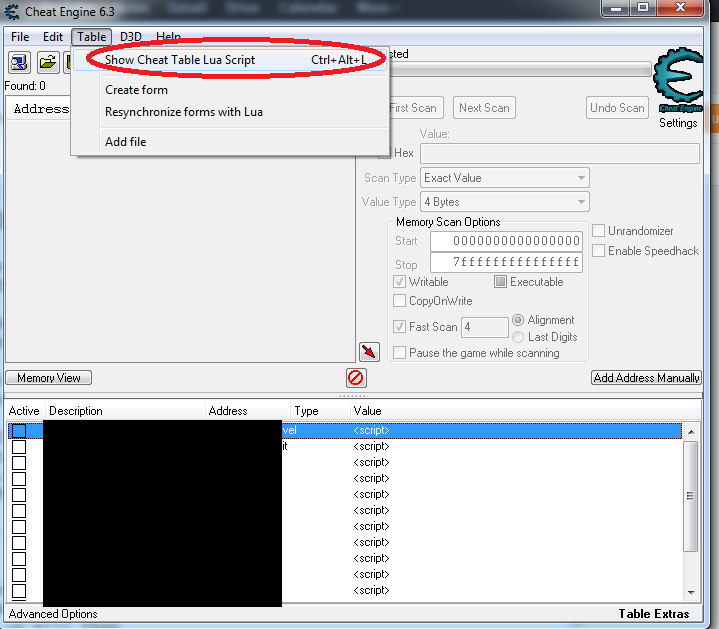Open the D3D menu
Screen dimensions: 719x629
(x=131, y=37)
